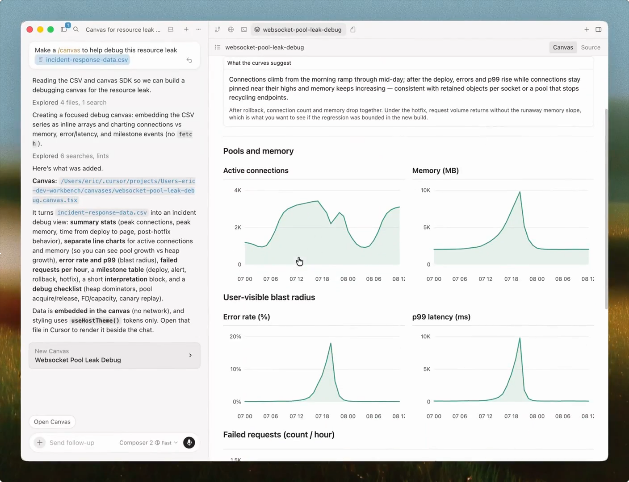Switch to the Canvas view
The width and height of the screenshot is (629, 482).
coord(563,47)
